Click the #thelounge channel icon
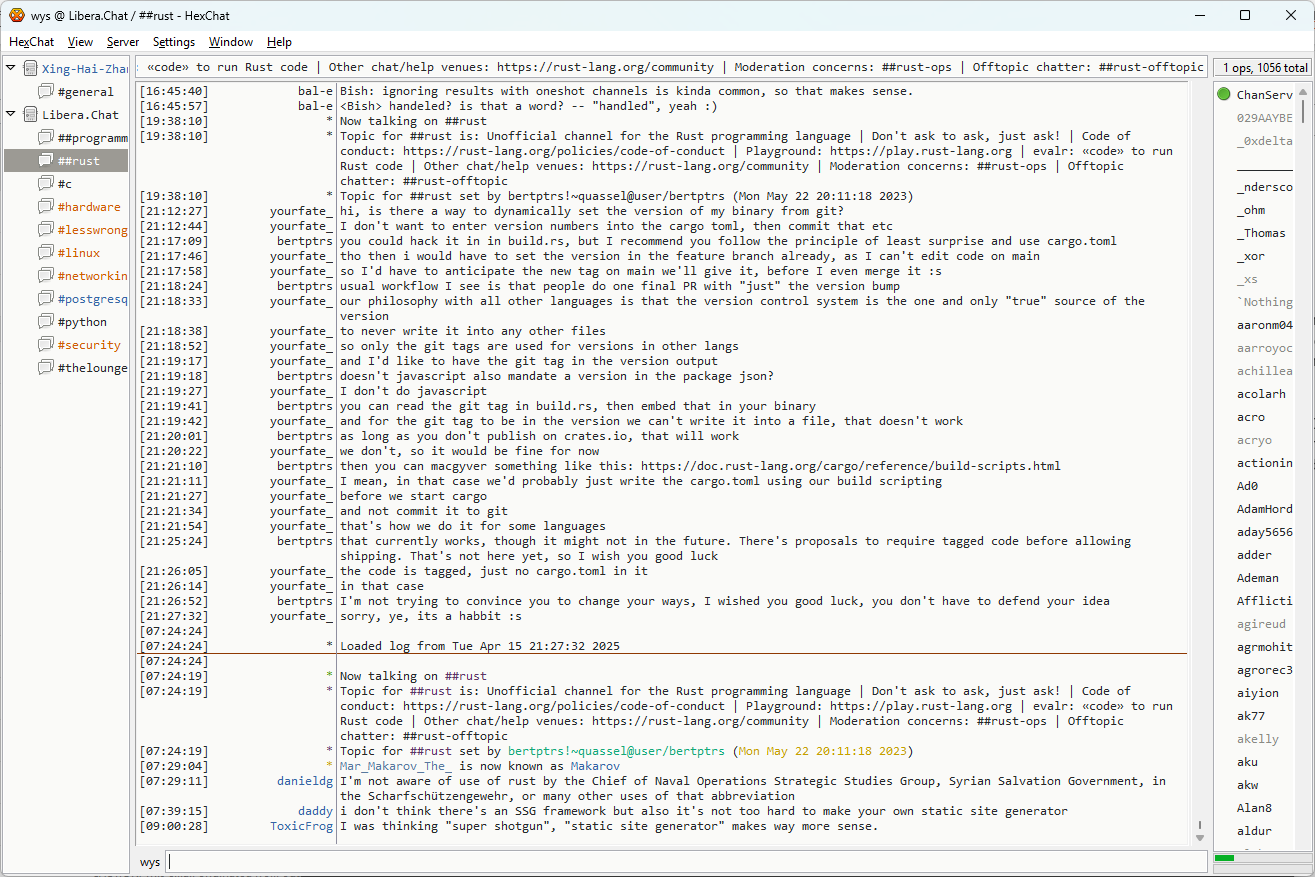The image size is (1315, 877). pos(46,368)
